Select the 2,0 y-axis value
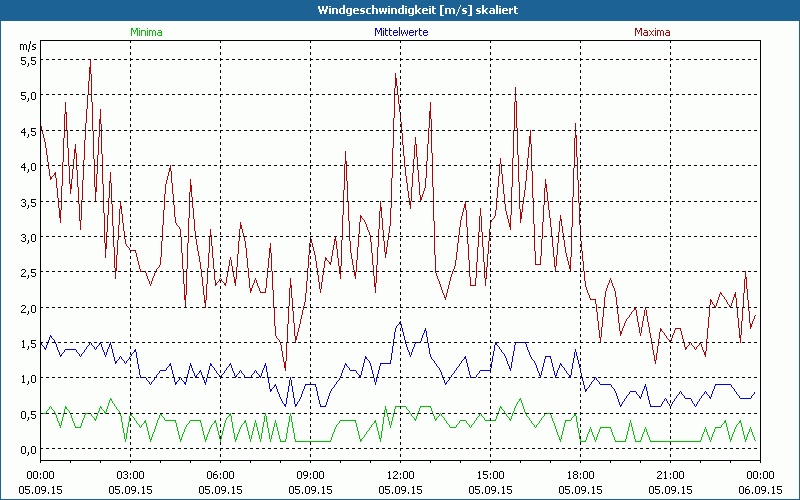The image size is (800, 500). coord(27,308)
